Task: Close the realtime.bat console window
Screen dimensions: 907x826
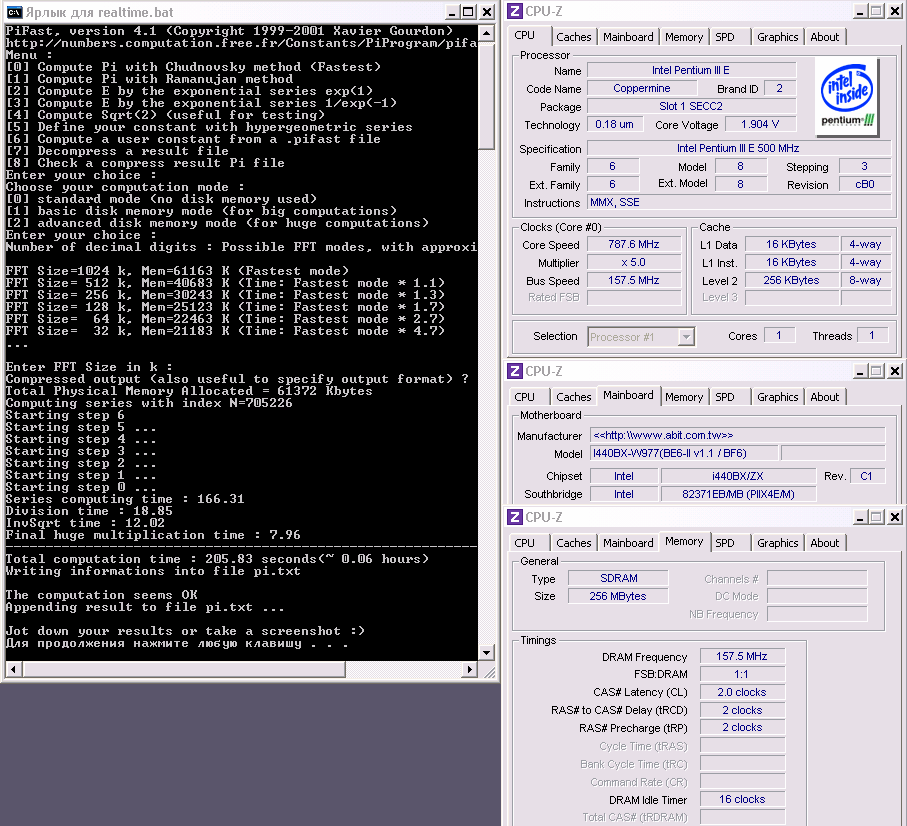Action: 488,12
